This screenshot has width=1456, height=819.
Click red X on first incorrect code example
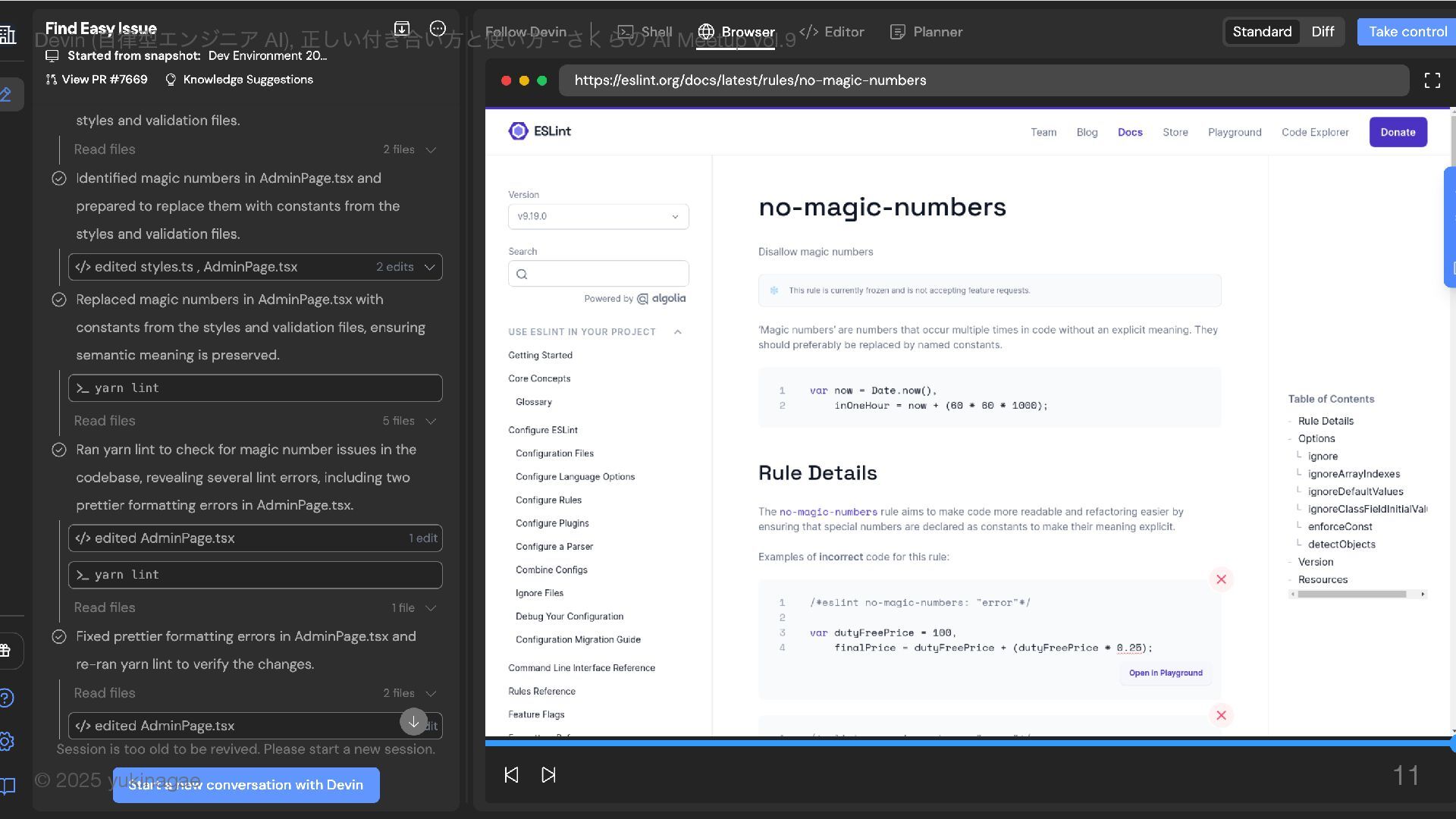[1221, 579]
